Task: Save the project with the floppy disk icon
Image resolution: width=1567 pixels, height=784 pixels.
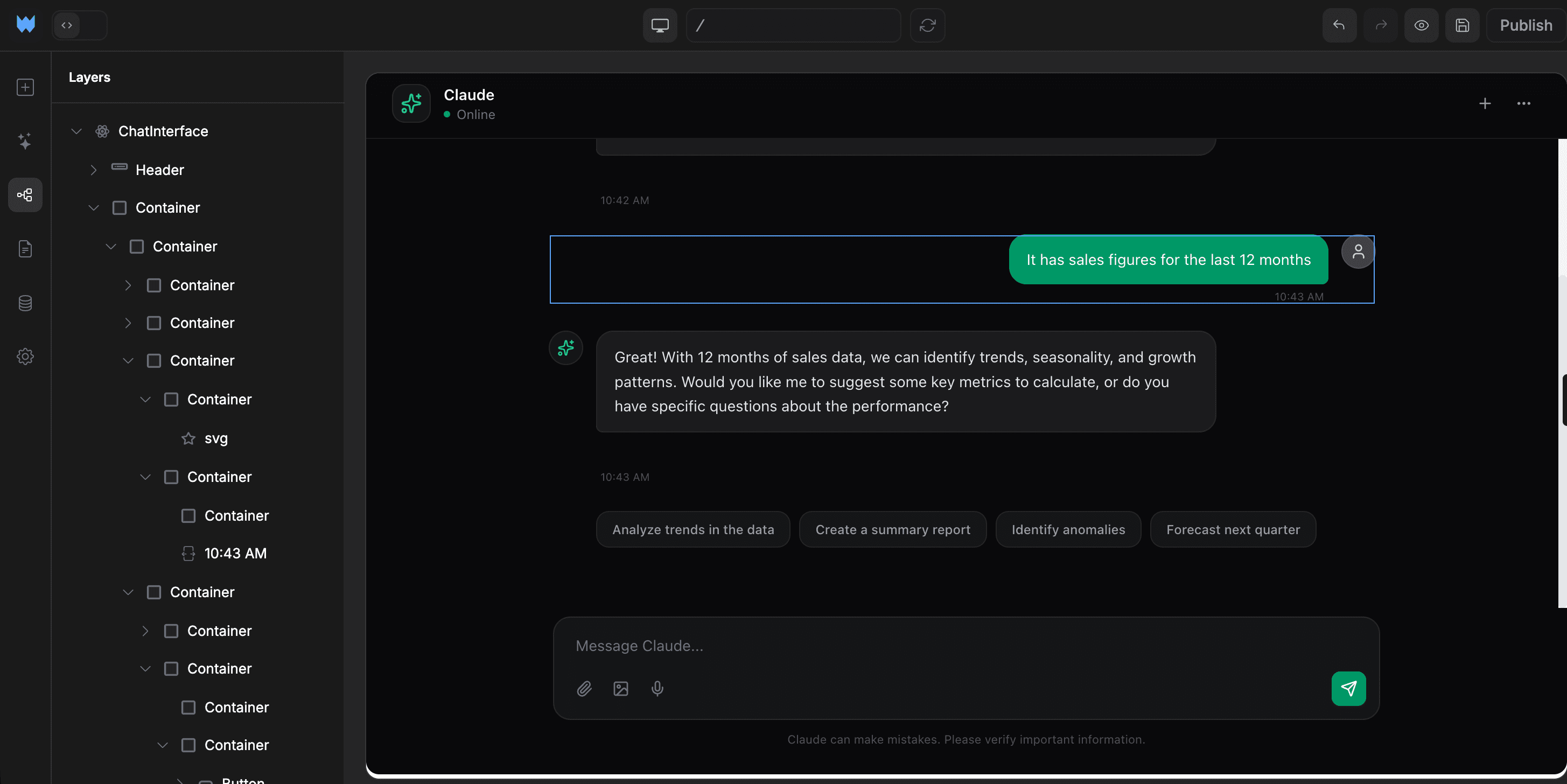Action: click(x=1463, y=25)
